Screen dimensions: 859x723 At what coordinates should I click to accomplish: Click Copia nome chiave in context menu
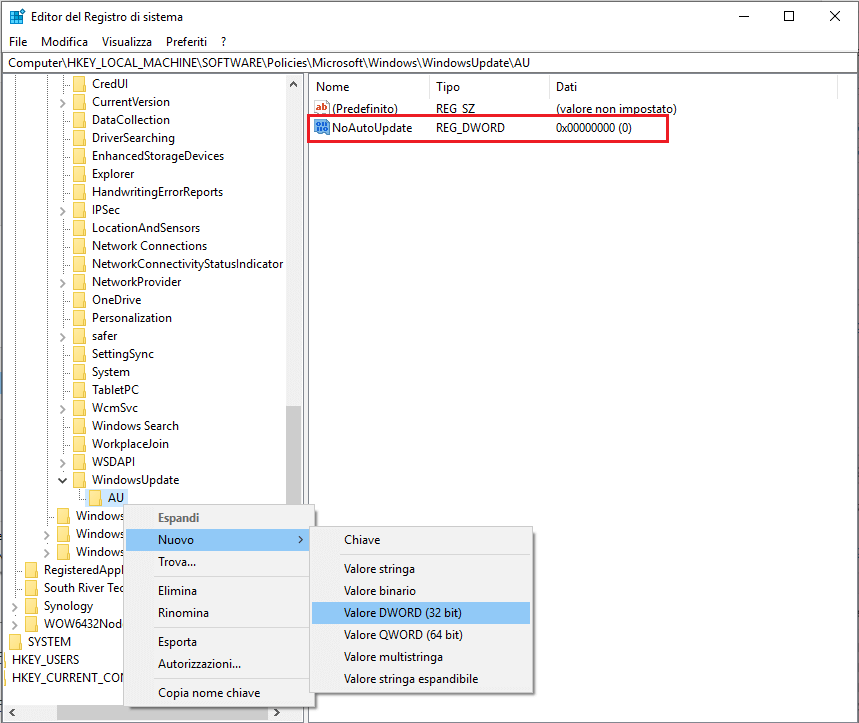[217, 693]
